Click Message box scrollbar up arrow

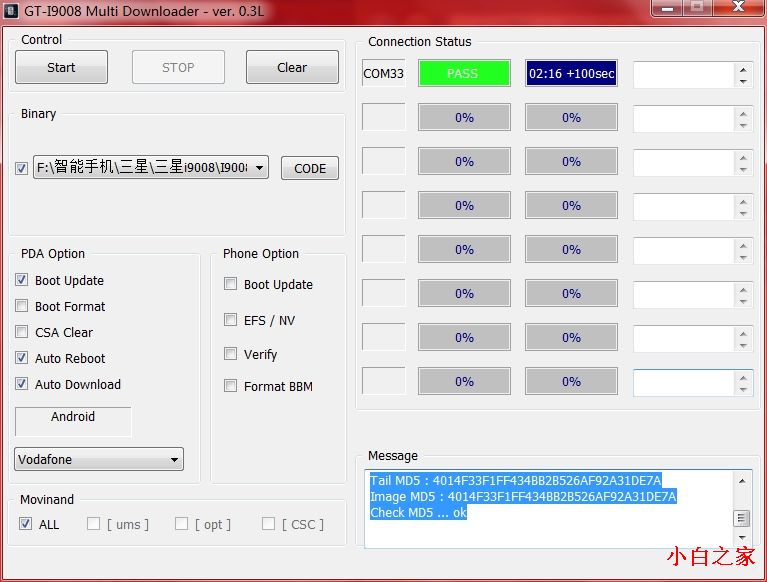click(x=742, y=481)
